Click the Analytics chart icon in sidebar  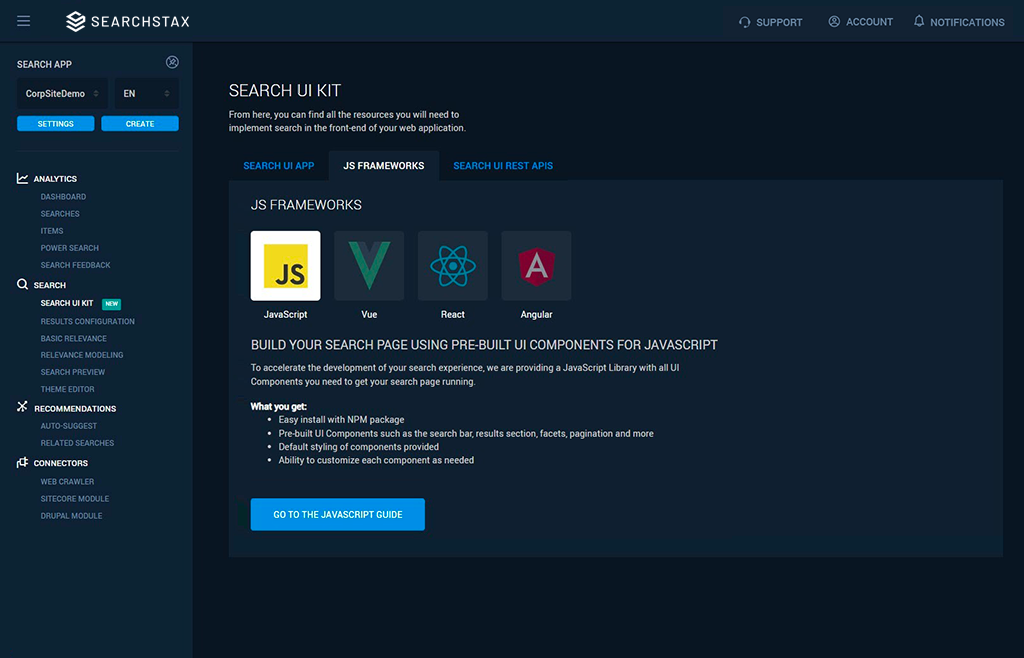click(x=21, y=178)
